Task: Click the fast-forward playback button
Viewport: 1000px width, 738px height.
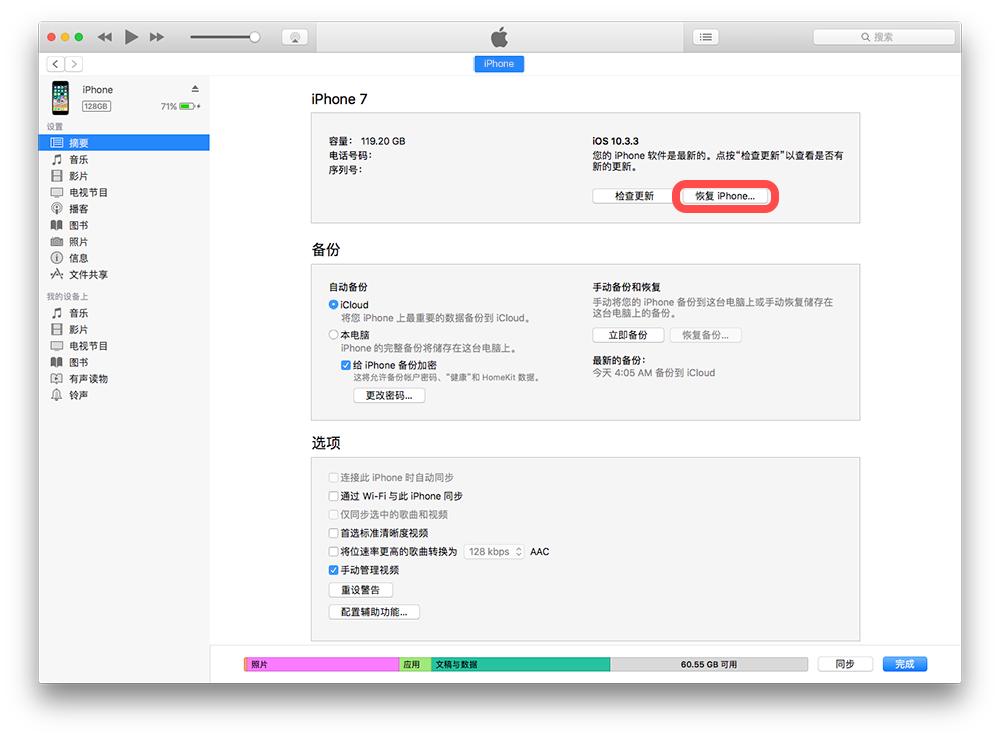Action: coord(157,37)
